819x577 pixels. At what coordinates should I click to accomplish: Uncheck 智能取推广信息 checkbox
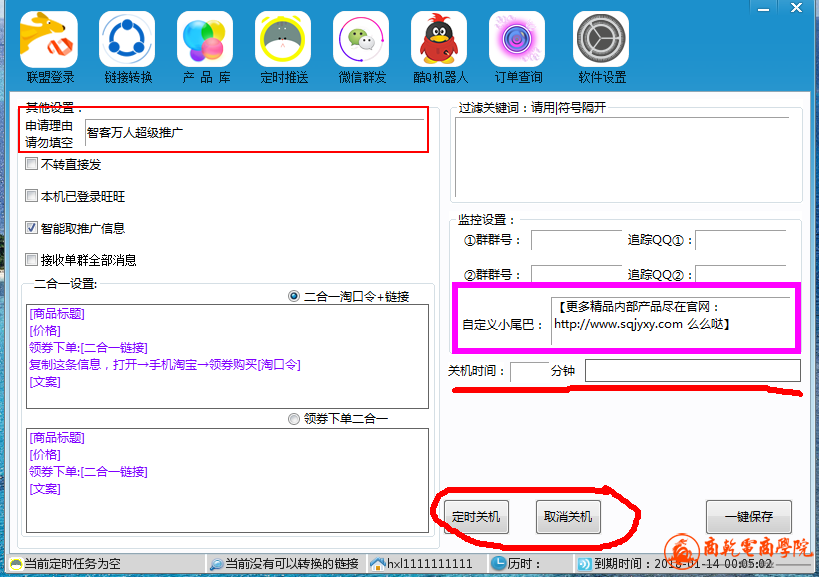tap(31, 228)
